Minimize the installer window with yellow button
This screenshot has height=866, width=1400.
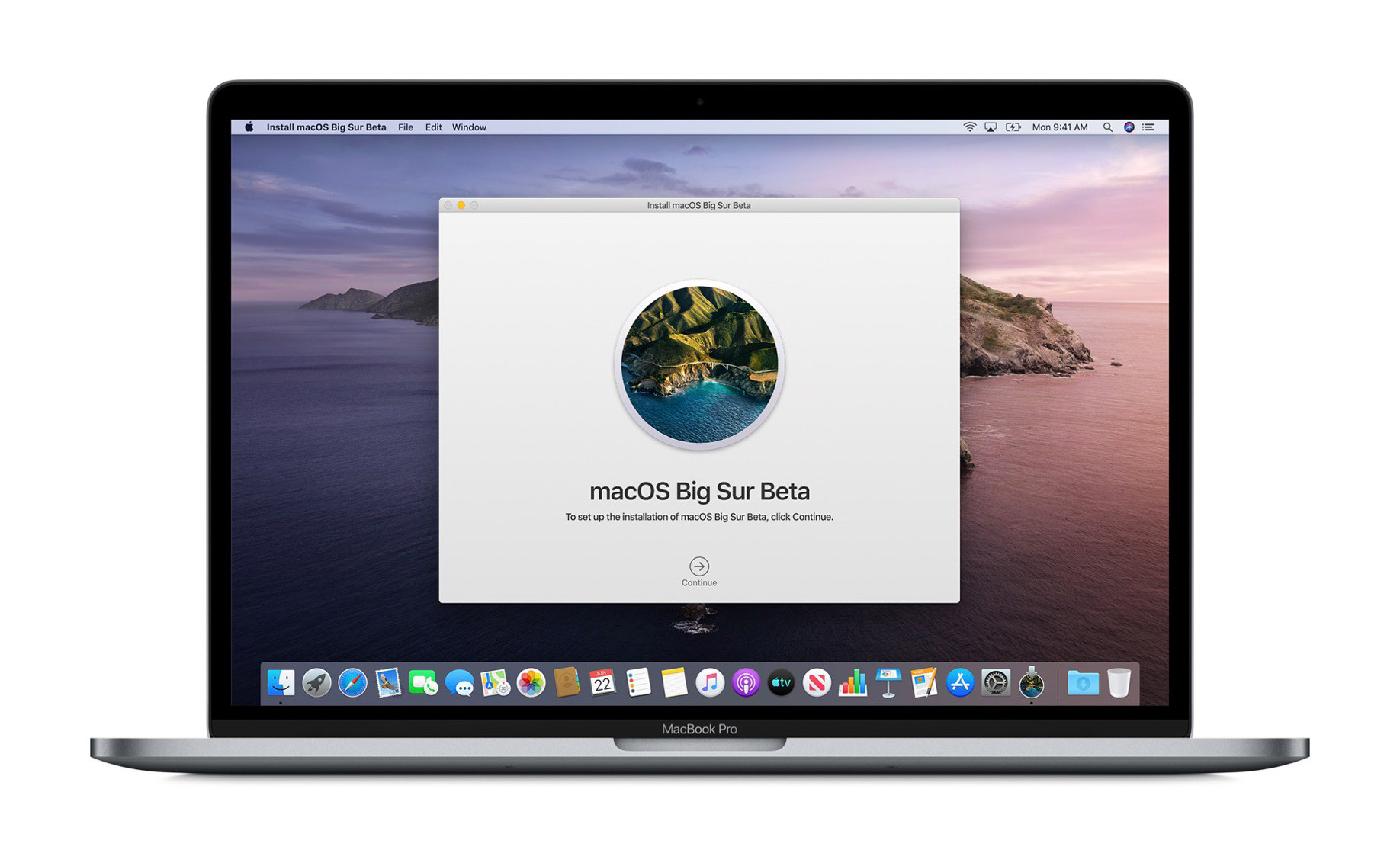pos(461,205)
